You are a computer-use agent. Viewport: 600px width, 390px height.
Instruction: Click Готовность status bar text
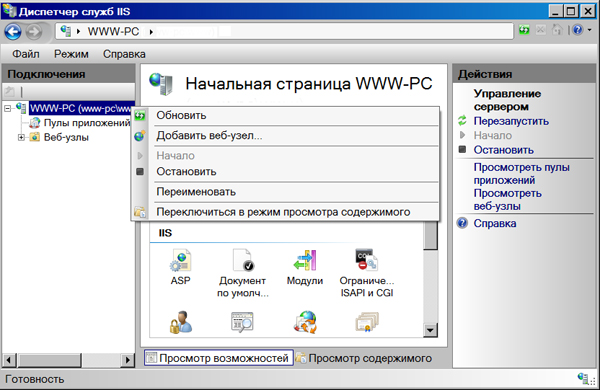[x=34, y=379]
